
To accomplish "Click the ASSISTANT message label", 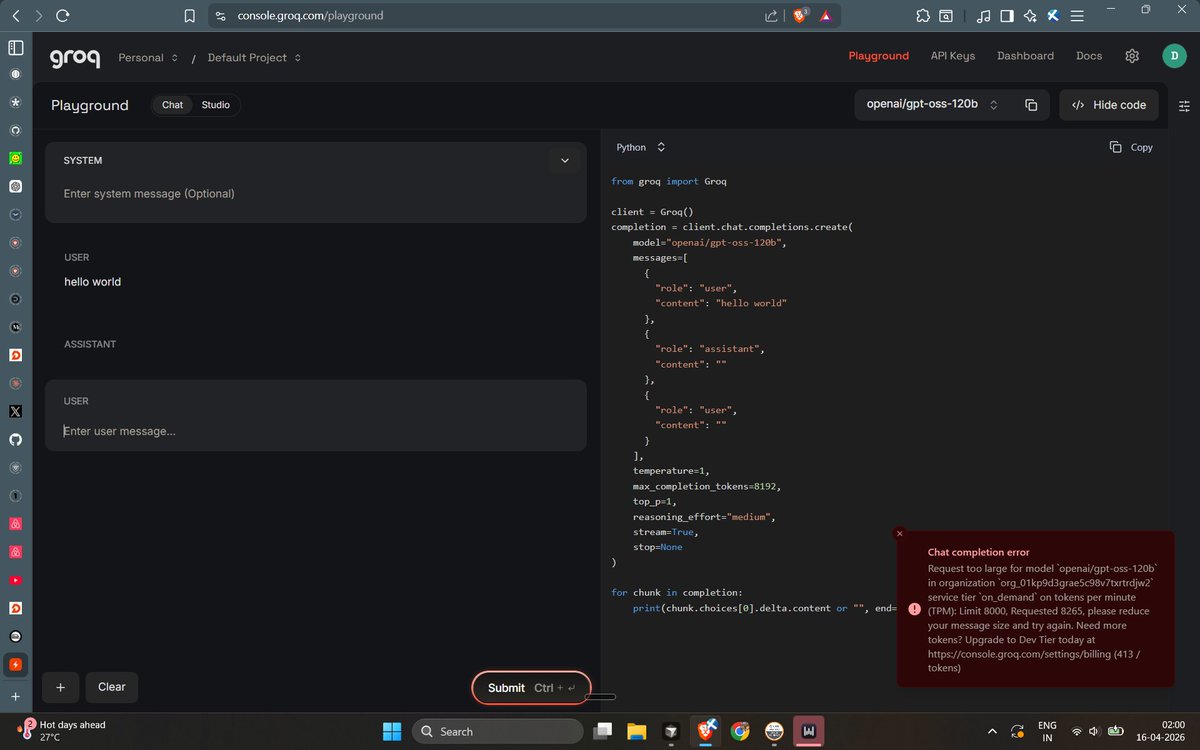I will (90, 344).
